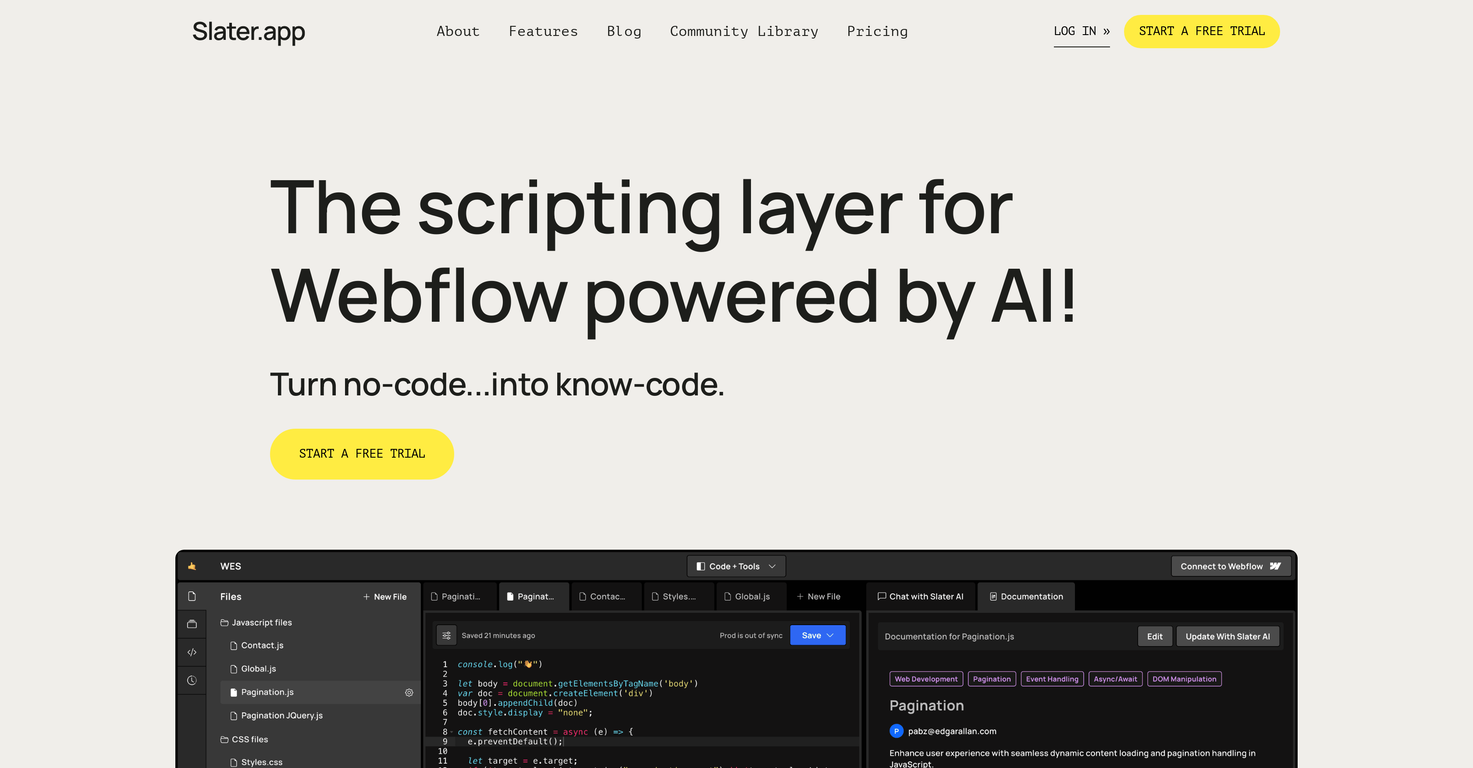1473x768 pixels.
Task: Open Contact.js in the file tree
Action: pos(262,645)
